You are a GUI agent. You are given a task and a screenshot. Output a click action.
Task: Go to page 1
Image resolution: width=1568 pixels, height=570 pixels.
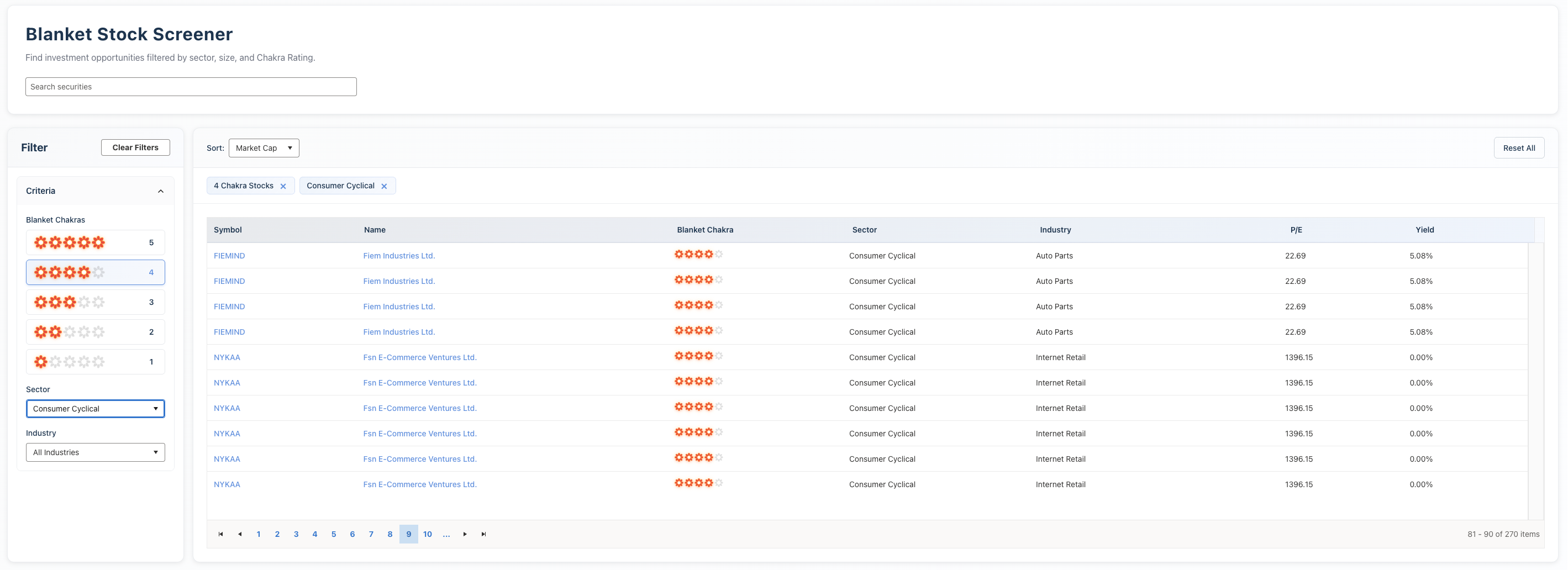click(x=259, y=534)
